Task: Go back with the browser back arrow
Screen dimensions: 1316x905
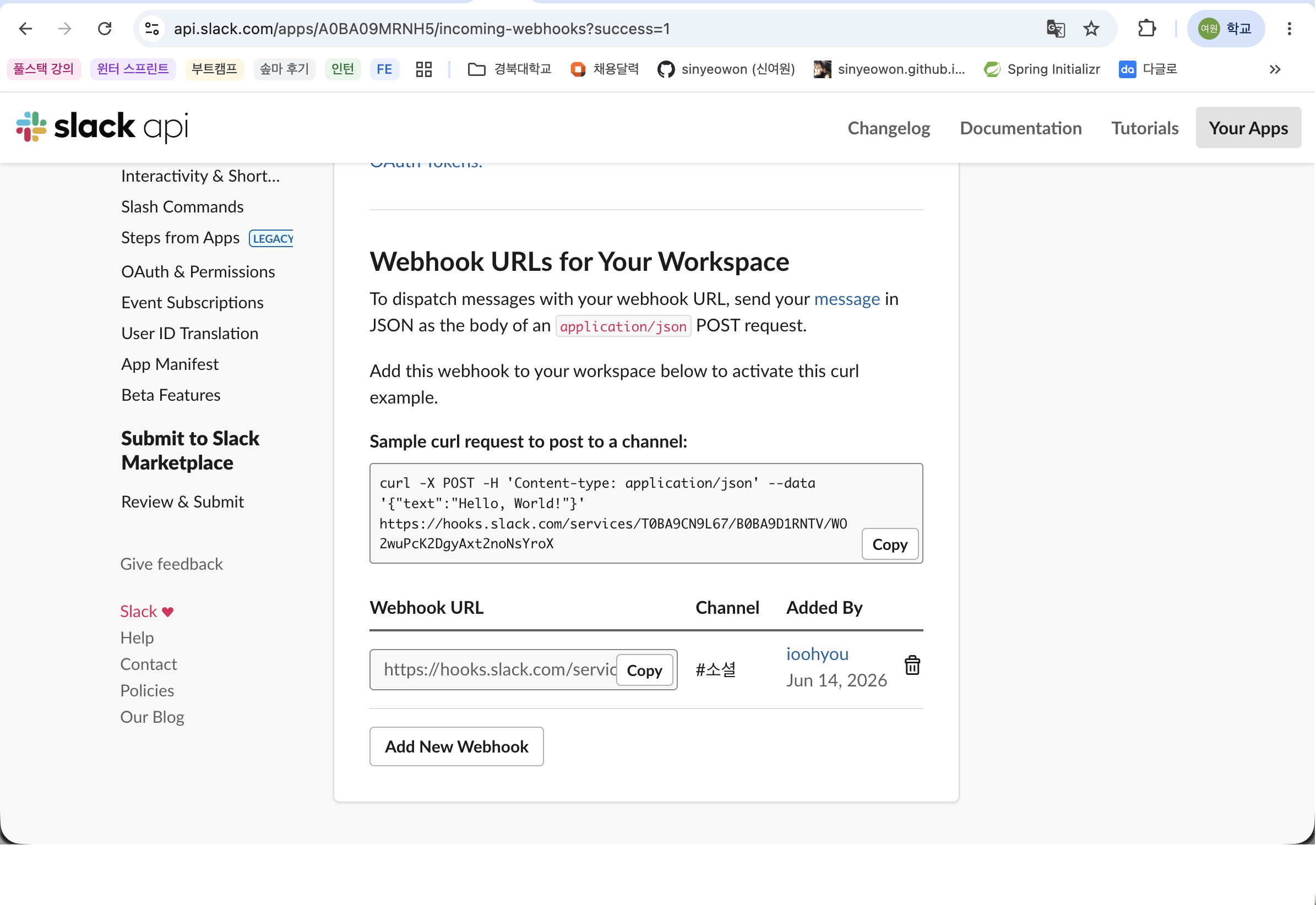Action: (x=25, y=29)
